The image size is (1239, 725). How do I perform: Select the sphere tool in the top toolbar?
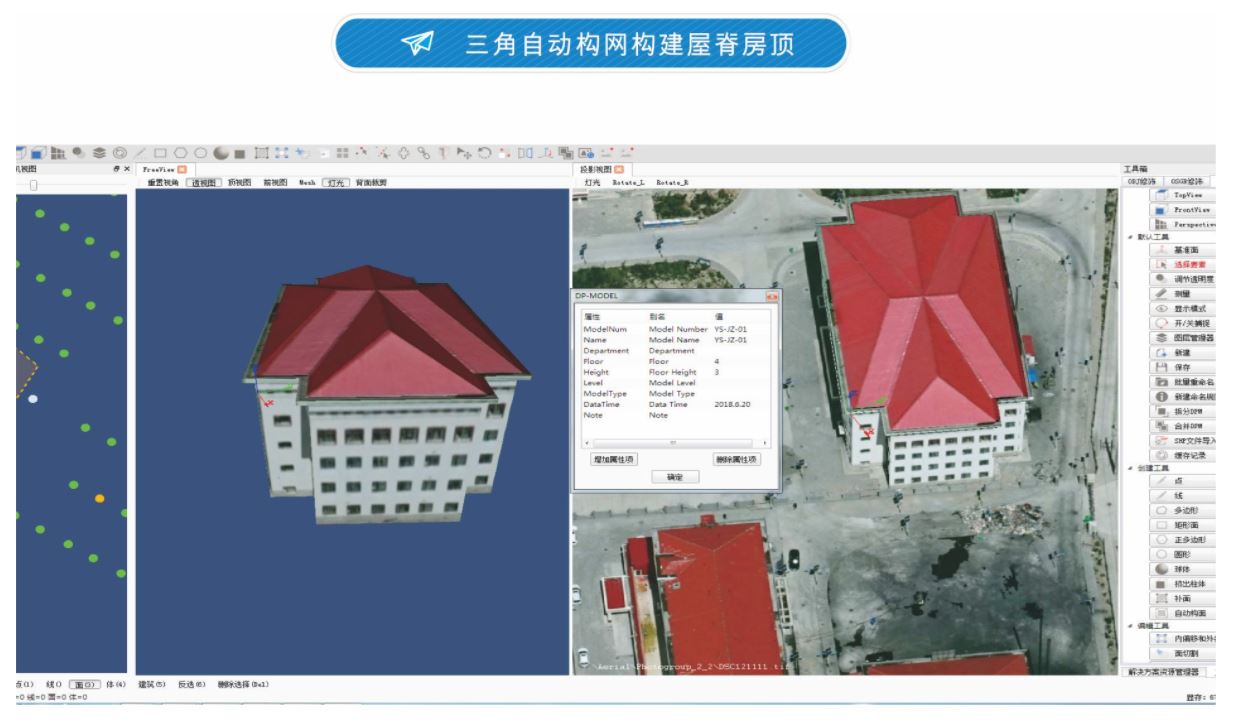coord(221,154)
